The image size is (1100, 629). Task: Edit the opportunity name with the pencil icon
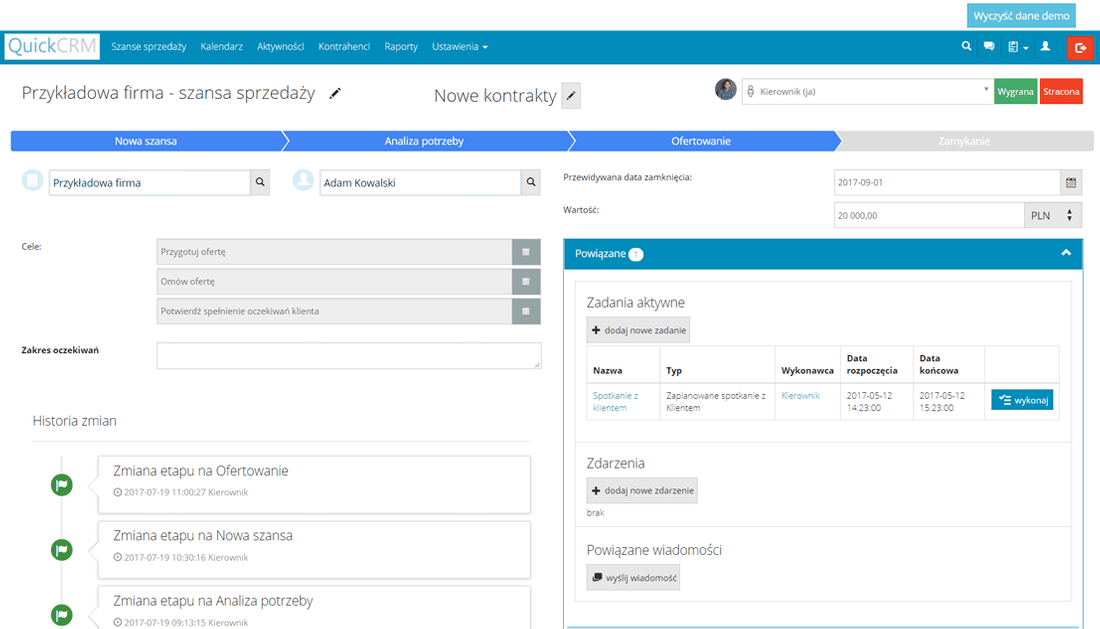[x=335, y=93]
